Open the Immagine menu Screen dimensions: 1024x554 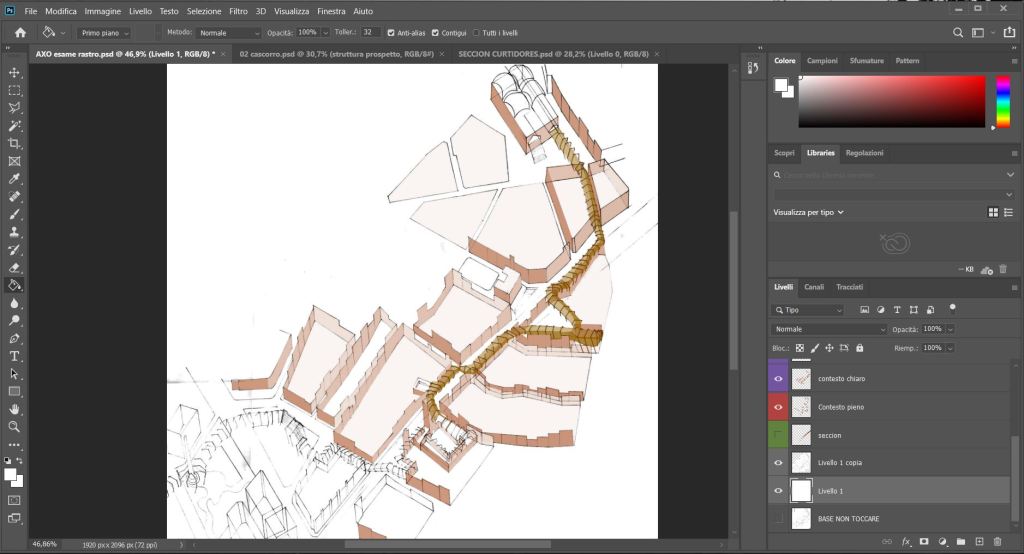pos(103,11)
